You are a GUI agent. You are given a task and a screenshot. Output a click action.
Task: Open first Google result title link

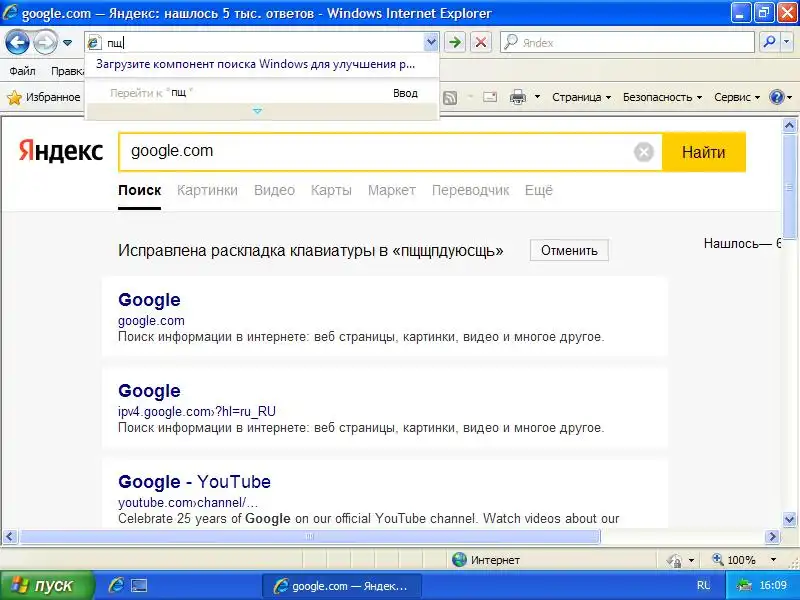point(149,300)
